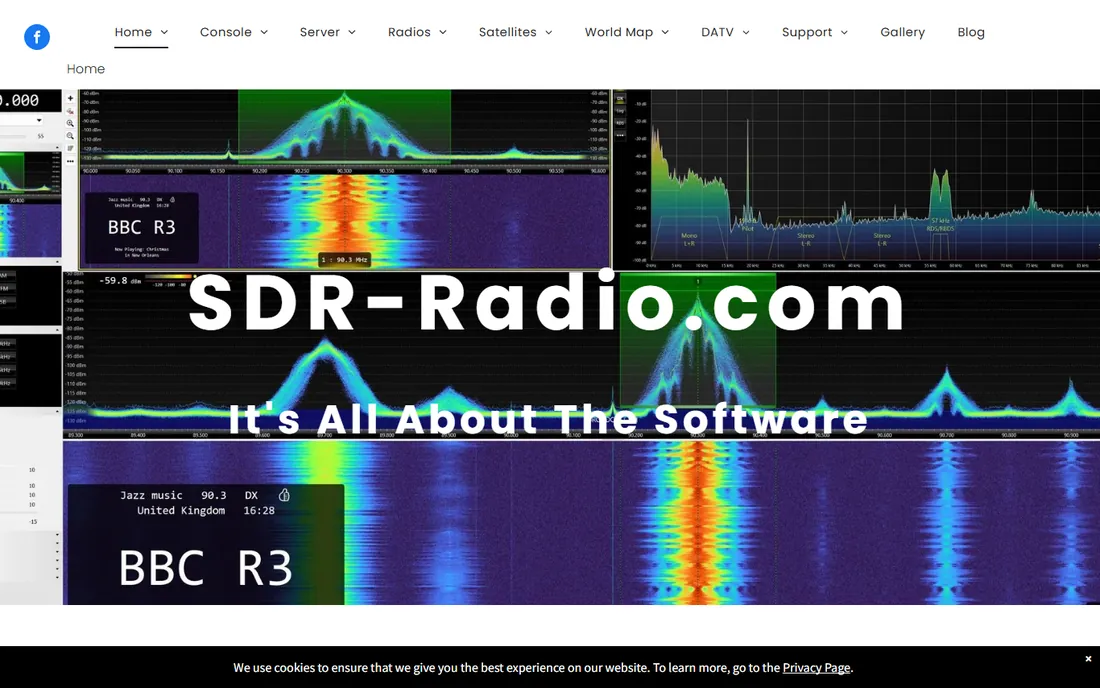Open the Console menu

tap(225, 32)
